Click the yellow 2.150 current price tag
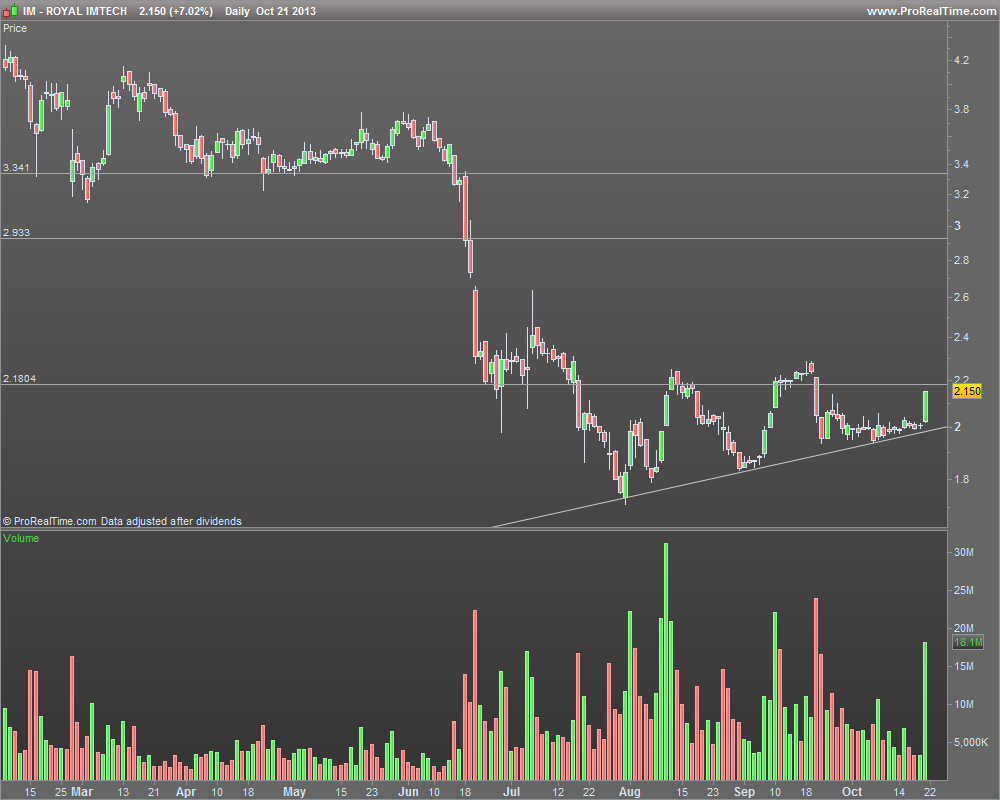 point(967,391)
